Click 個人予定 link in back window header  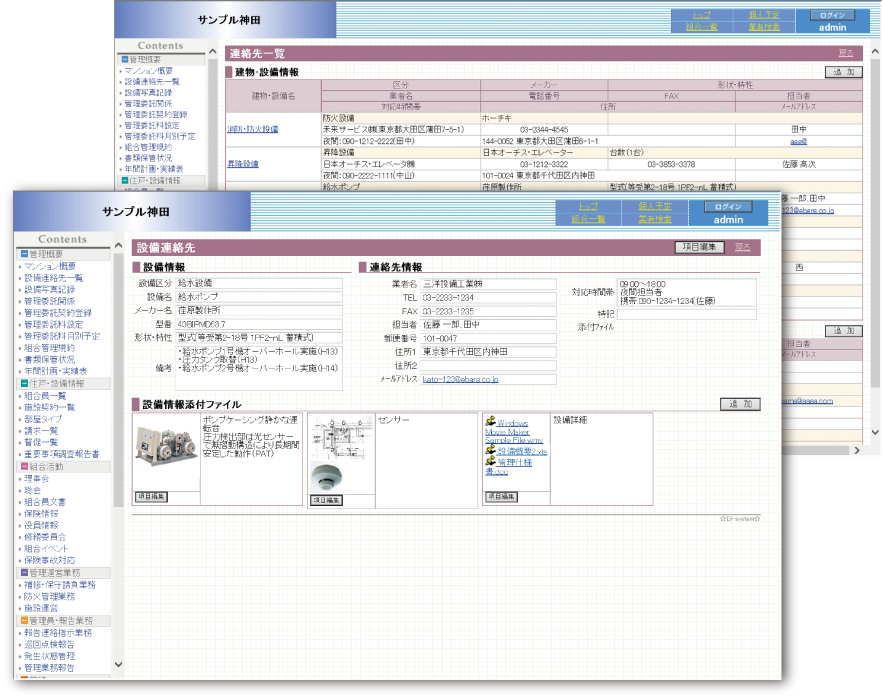(764, 15)
